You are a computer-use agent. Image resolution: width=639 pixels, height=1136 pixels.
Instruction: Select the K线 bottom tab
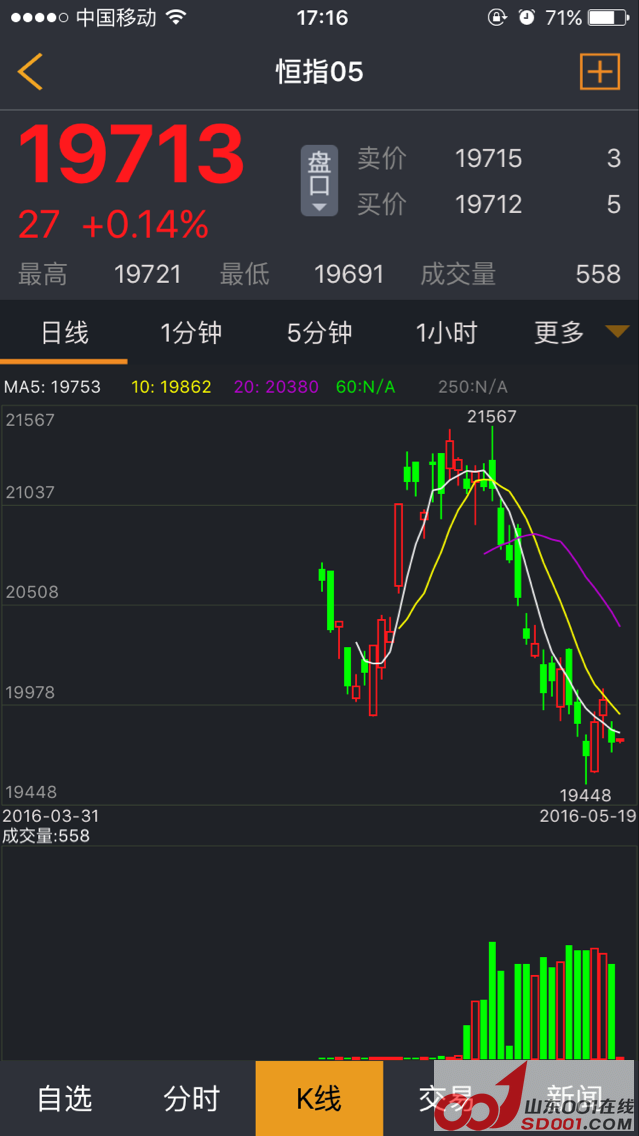pyautogui.click(x=319, y=1098)
